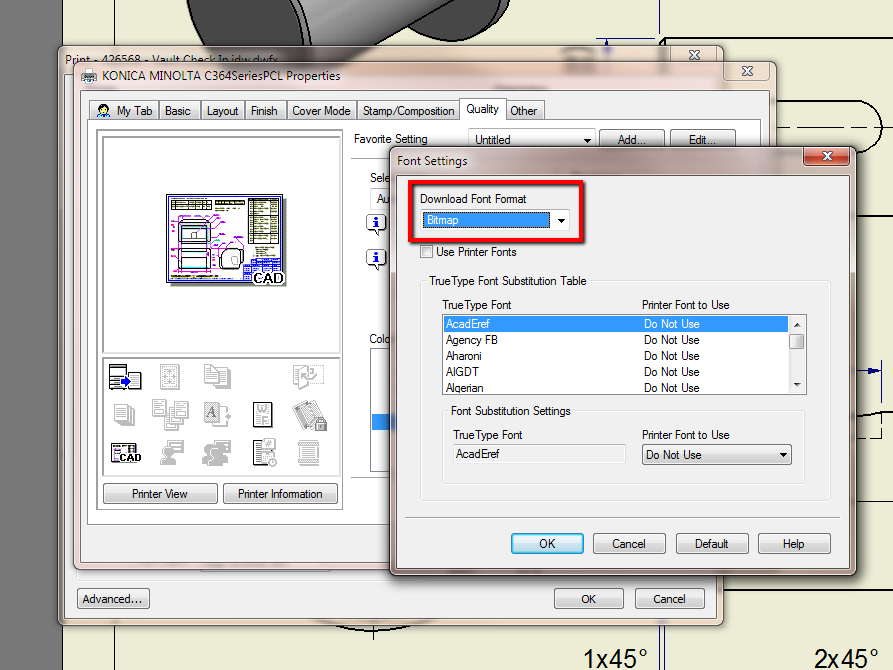
Task: Click the face icon on the My Tab tab
Action: (102, 110)
